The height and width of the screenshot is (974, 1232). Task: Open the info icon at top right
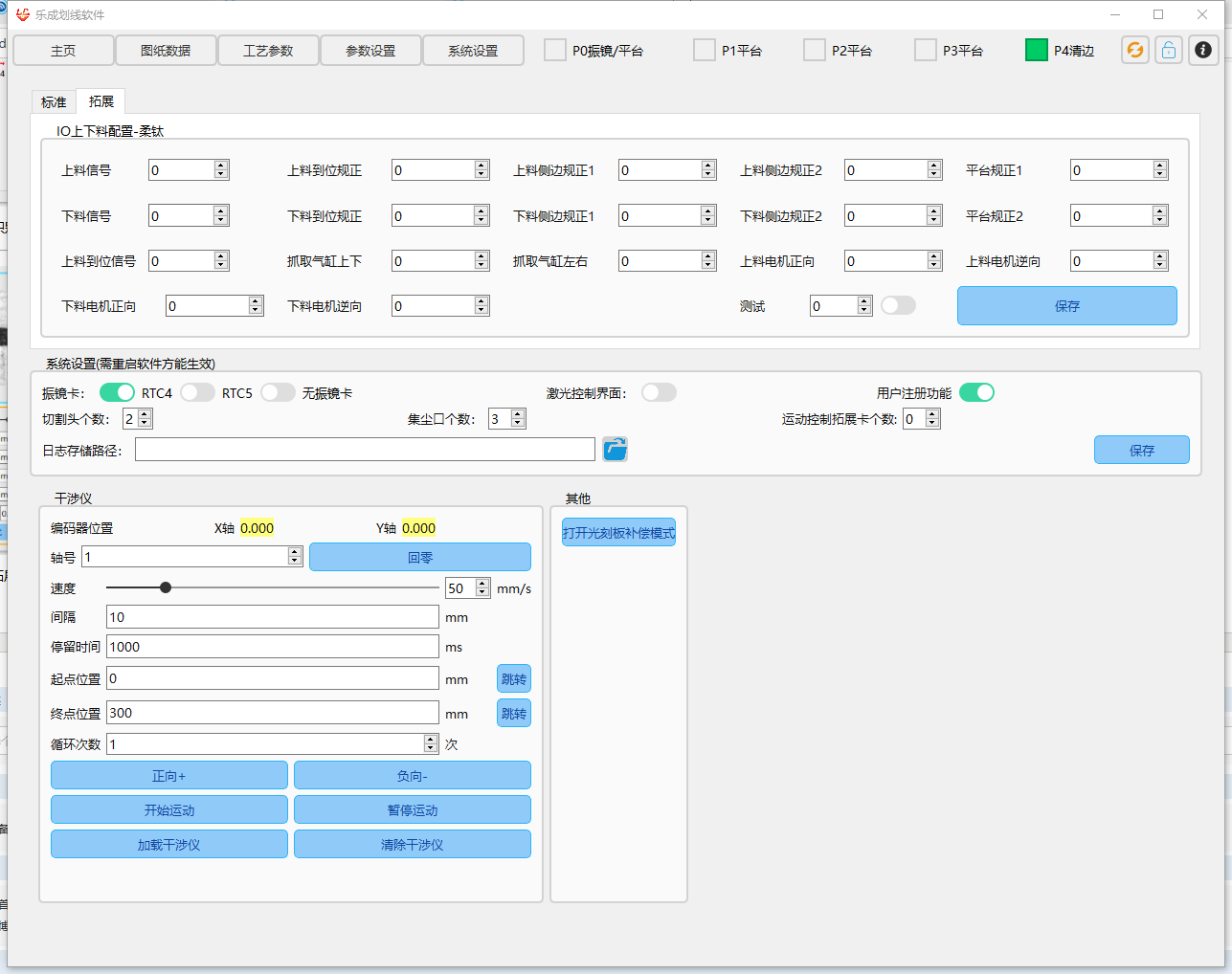click(x=1203, y=51)
